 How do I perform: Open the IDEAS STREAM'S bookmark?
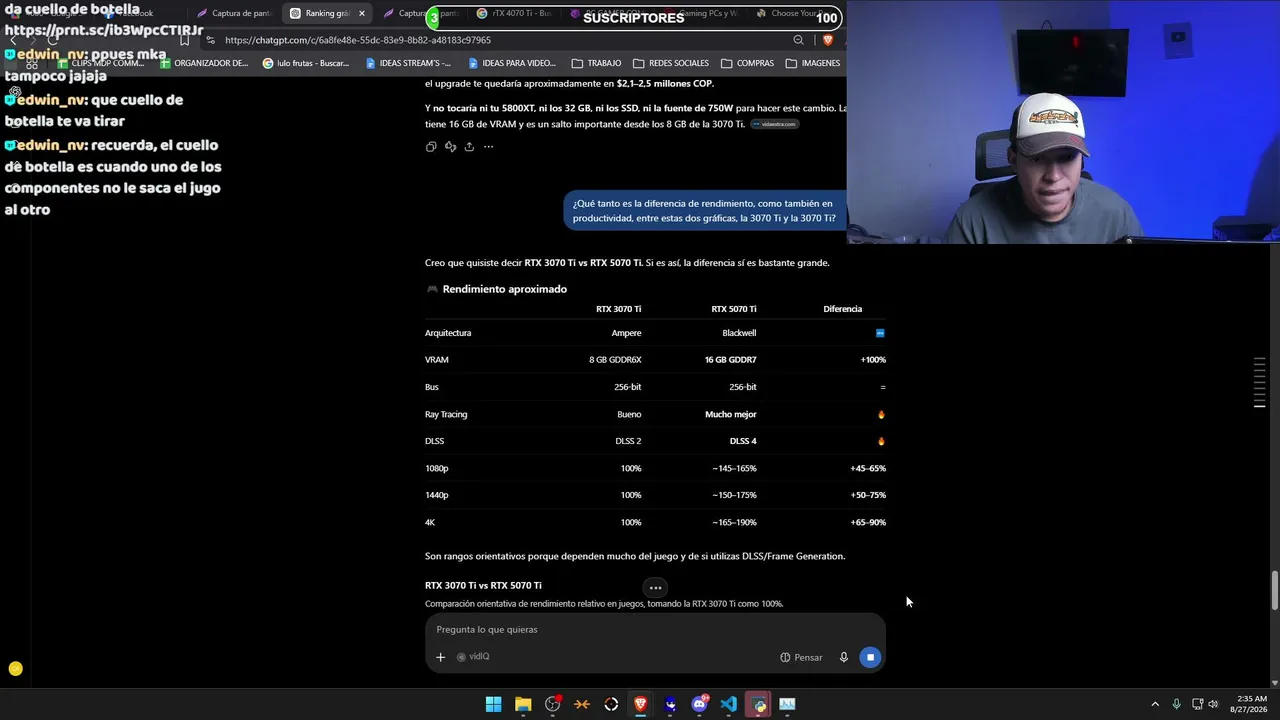408,63
